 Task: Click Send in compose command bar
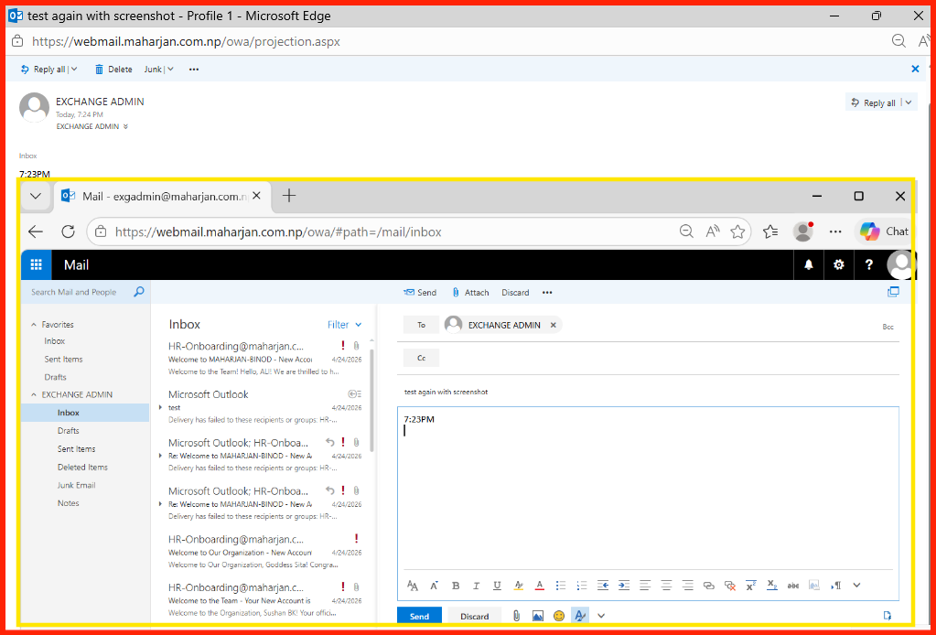(x=420, y=292)
